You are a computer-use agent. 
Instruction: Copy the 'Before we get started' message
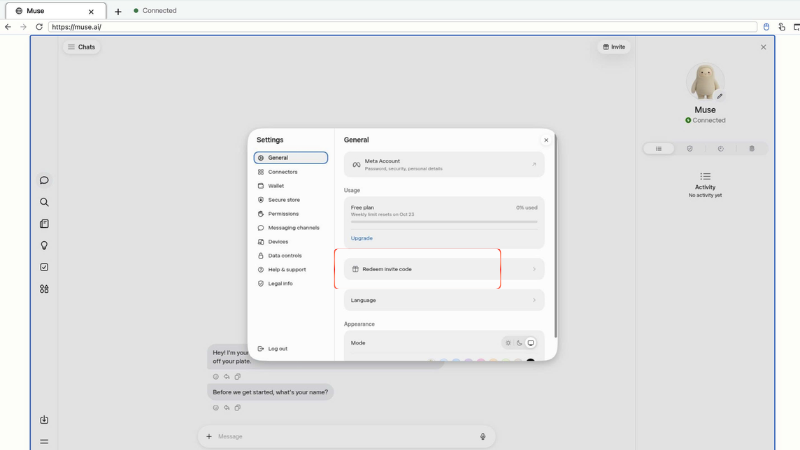click(237, 408)
